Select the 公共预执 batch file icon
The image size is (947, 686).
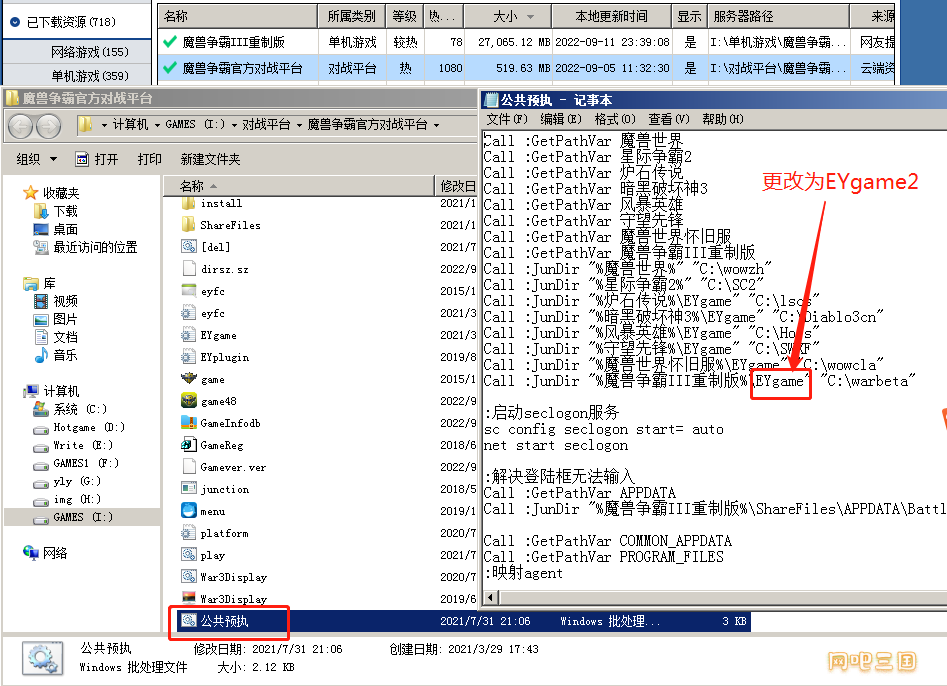pos(188,621)
